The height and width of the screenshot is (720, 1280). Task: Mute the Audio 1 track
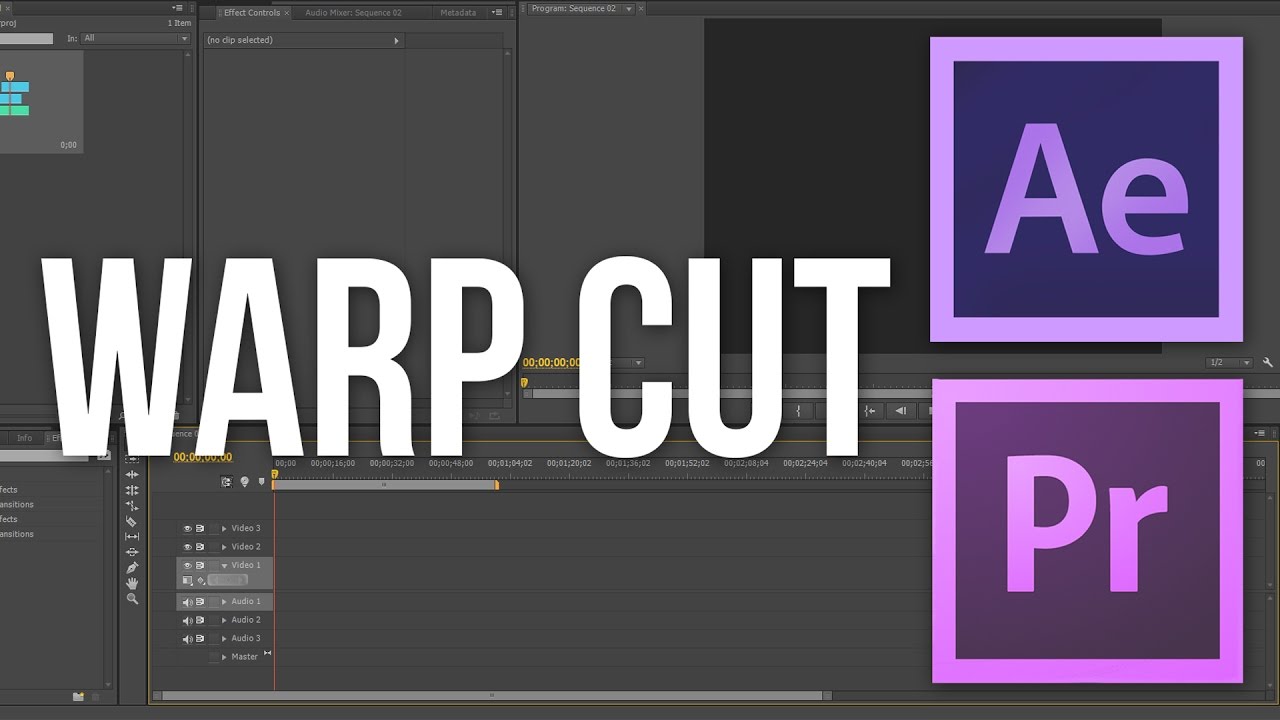(x=187, y=602)
